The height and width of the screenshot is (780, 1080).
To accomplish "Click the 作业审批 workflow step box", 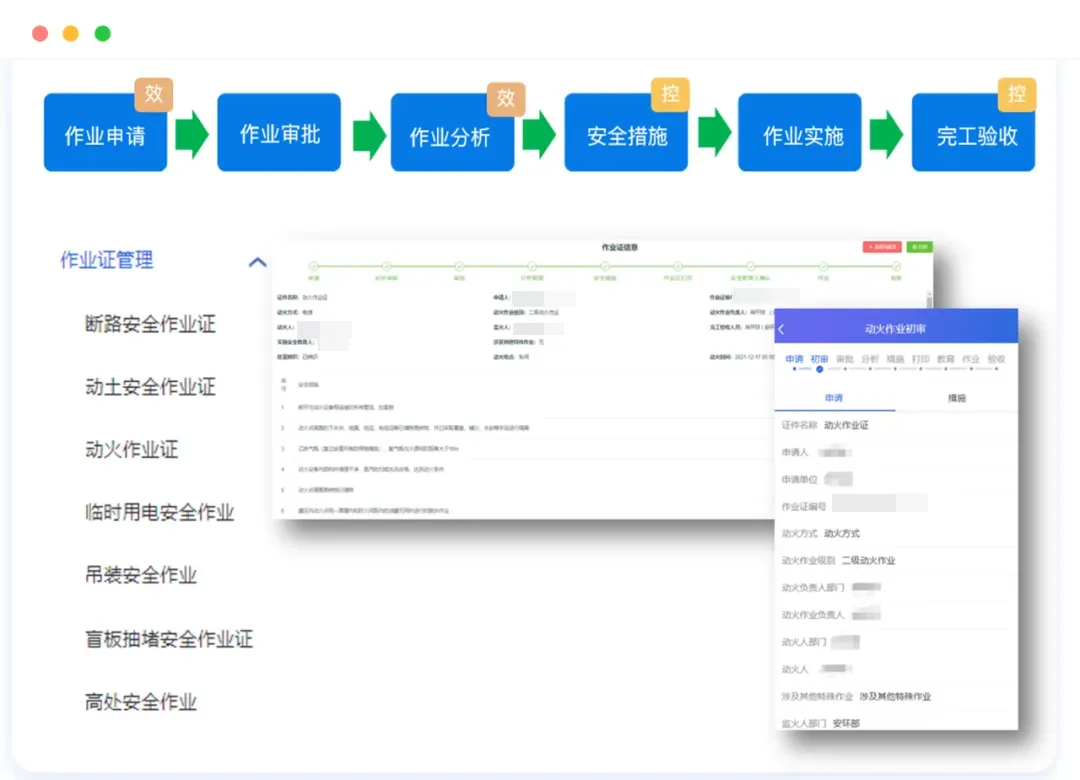I will (279, 132).
